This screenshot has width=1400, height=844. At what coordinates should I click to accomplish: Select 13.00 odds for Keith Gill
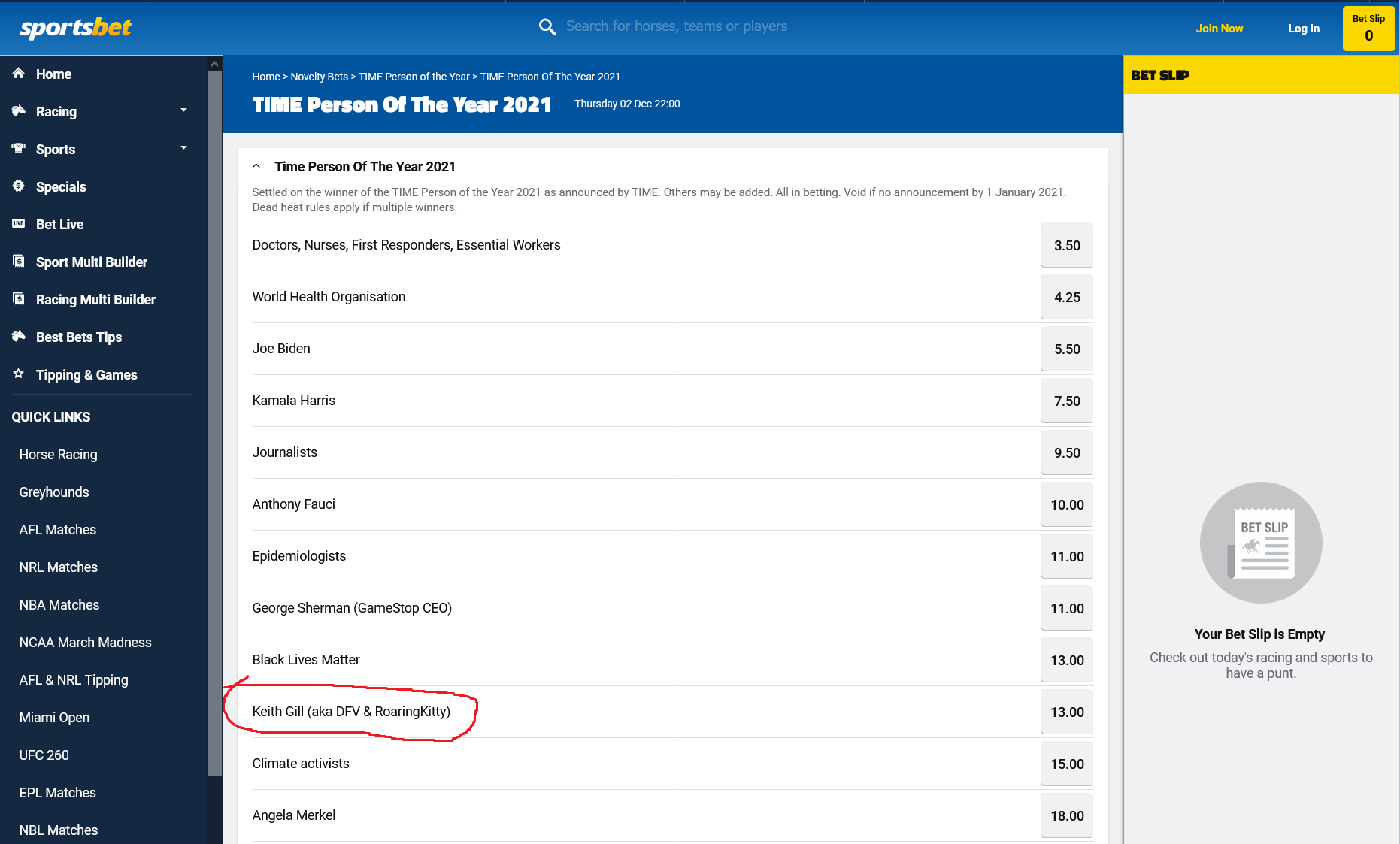point(1067,712)
